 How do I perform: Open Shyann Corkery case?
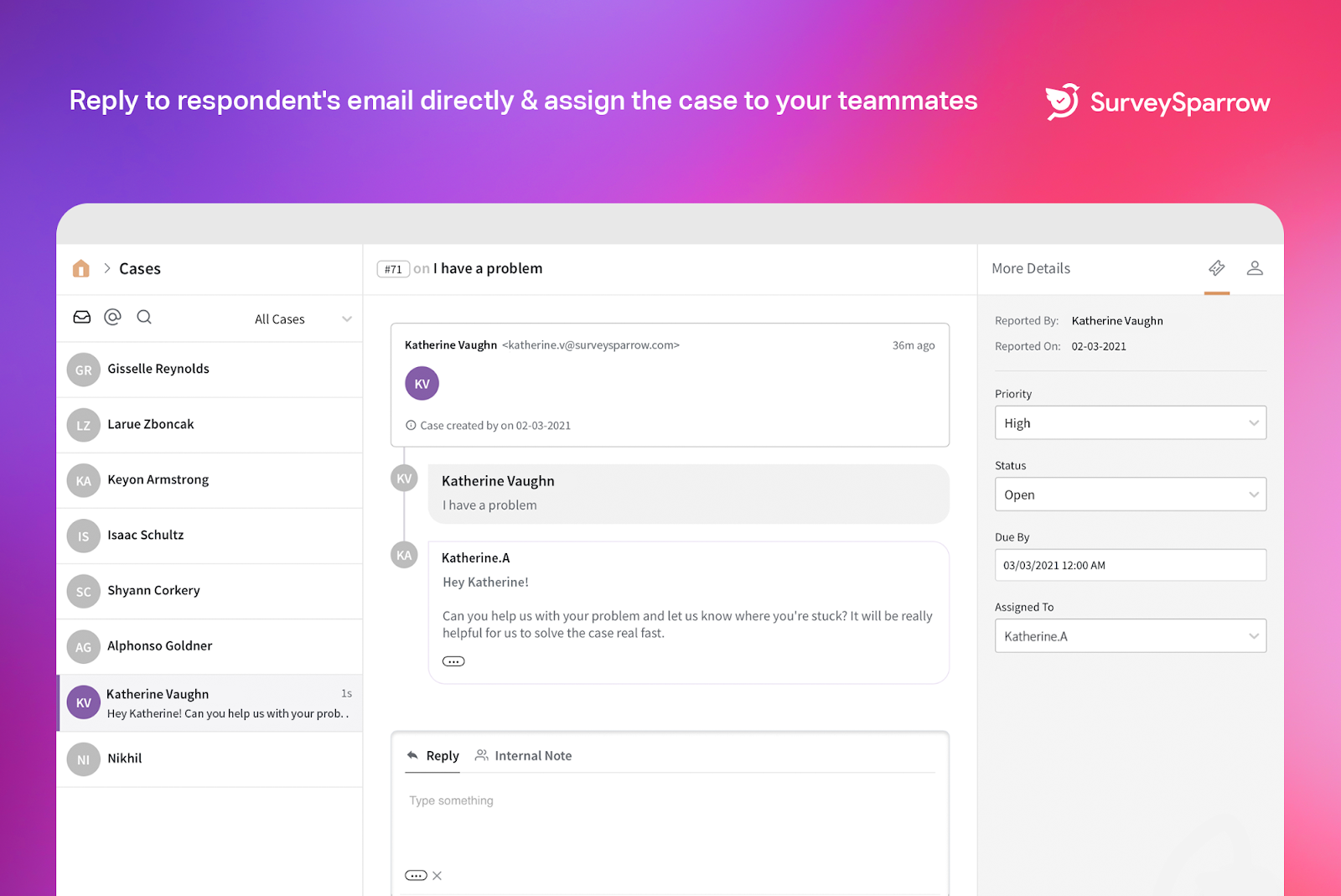(x=210, y=591)
